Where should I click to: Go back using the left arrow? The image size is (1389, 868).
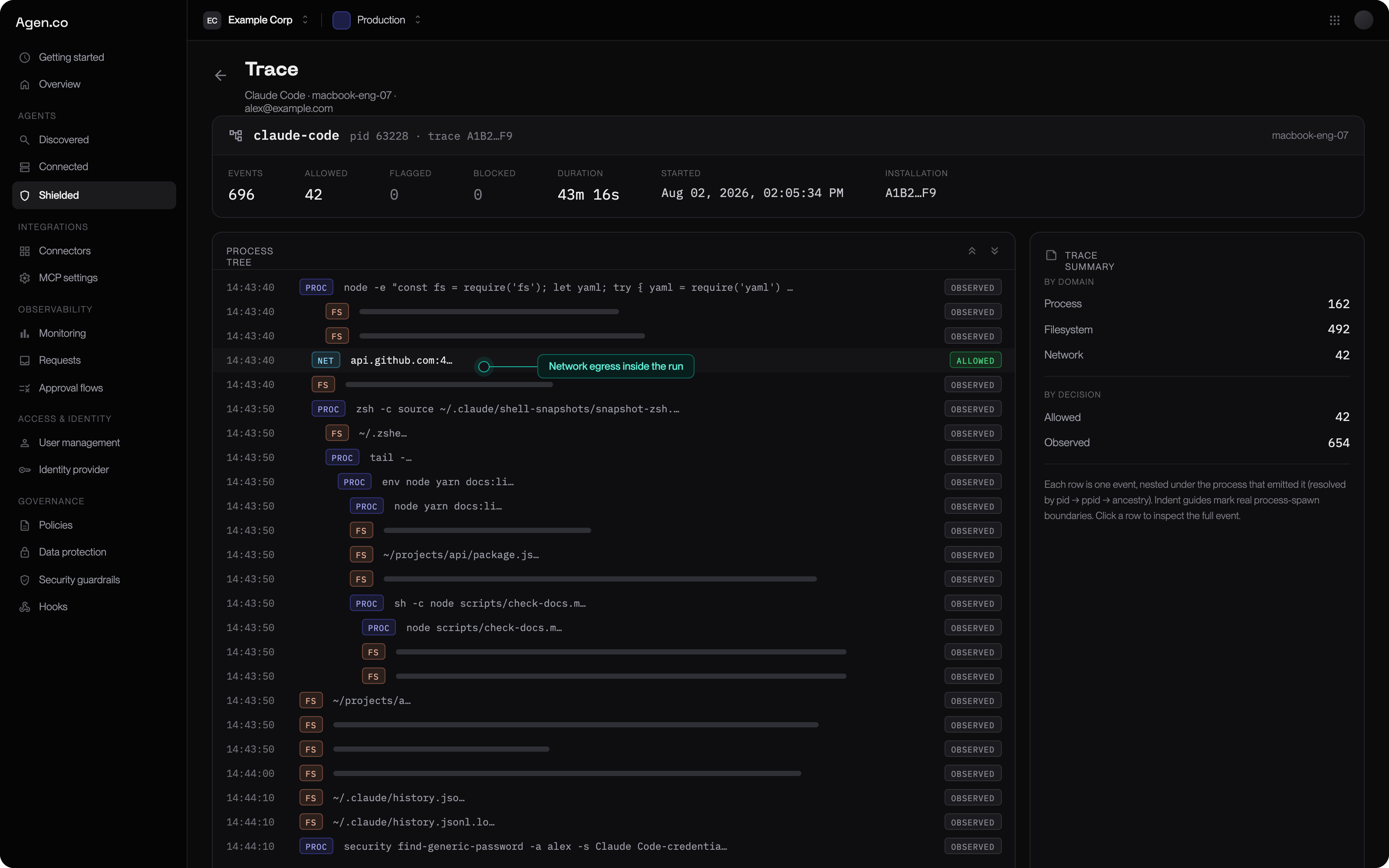(x=221, y=75)
